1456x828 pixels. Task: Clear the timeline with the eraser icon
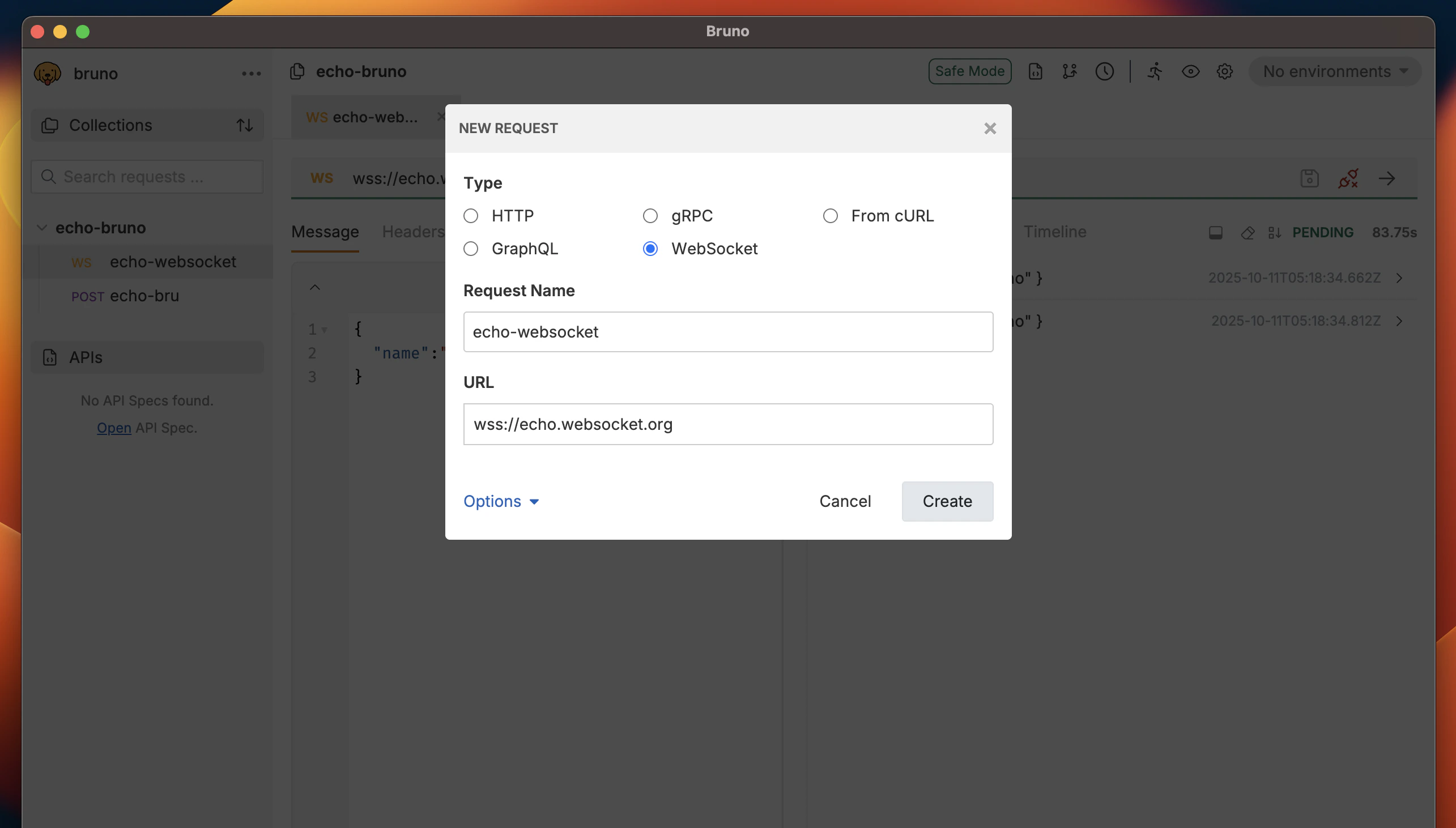(x=1248, y=233)
